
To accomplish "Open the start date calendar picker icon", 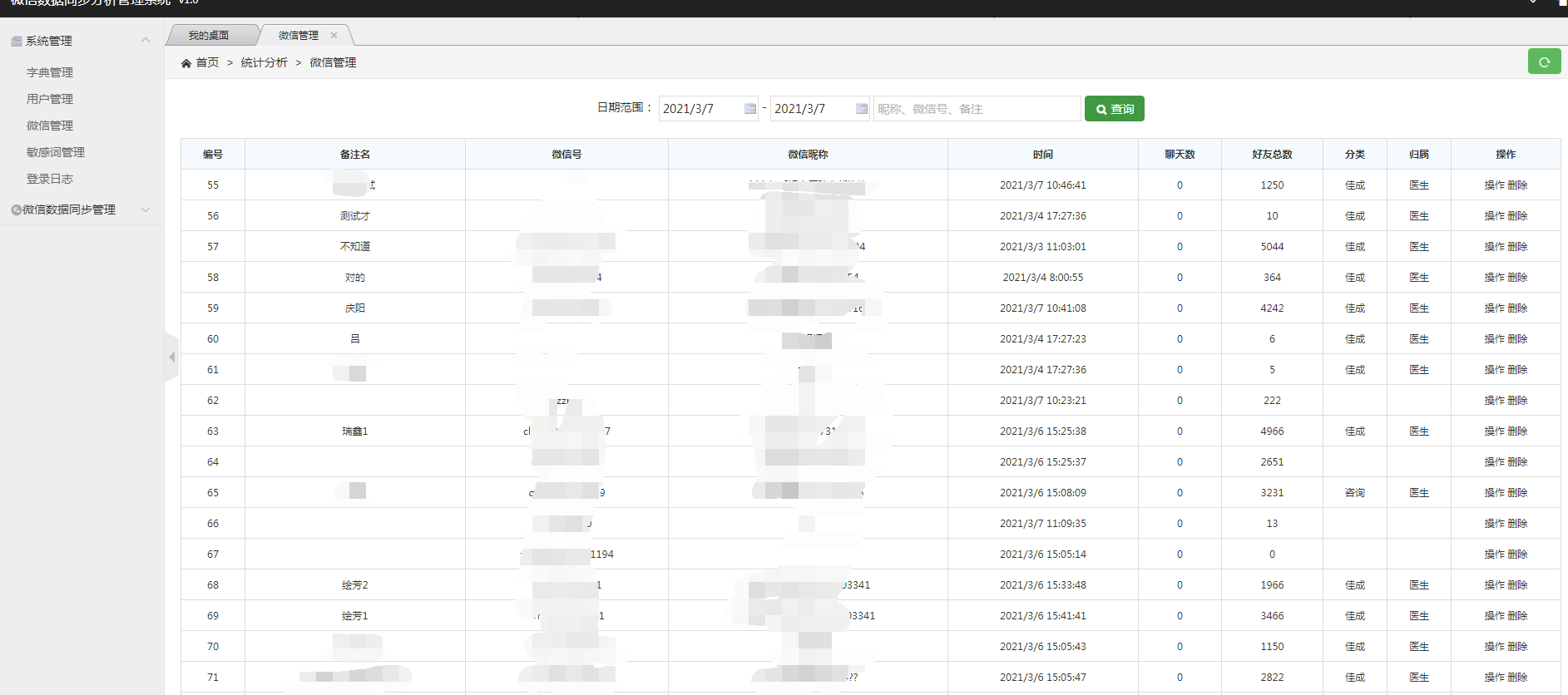I will click(x=750, y=109).
